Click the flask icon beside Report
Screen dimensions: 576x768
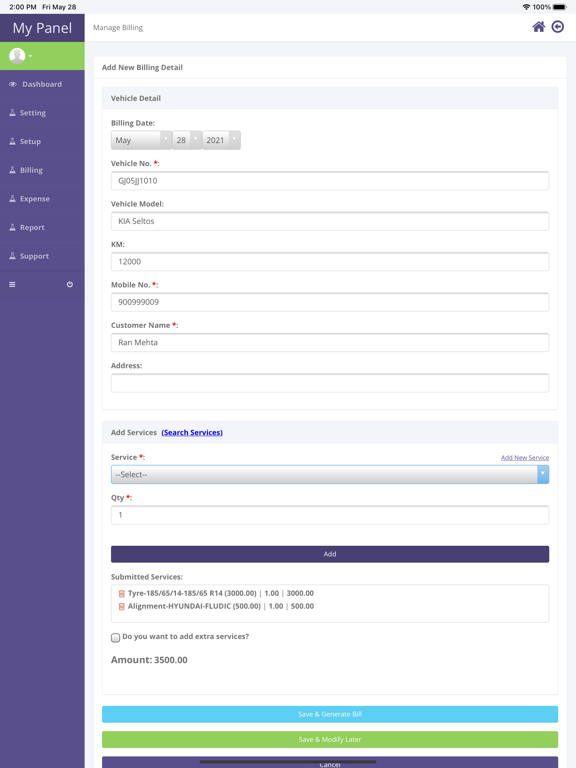tap(12, 227)
